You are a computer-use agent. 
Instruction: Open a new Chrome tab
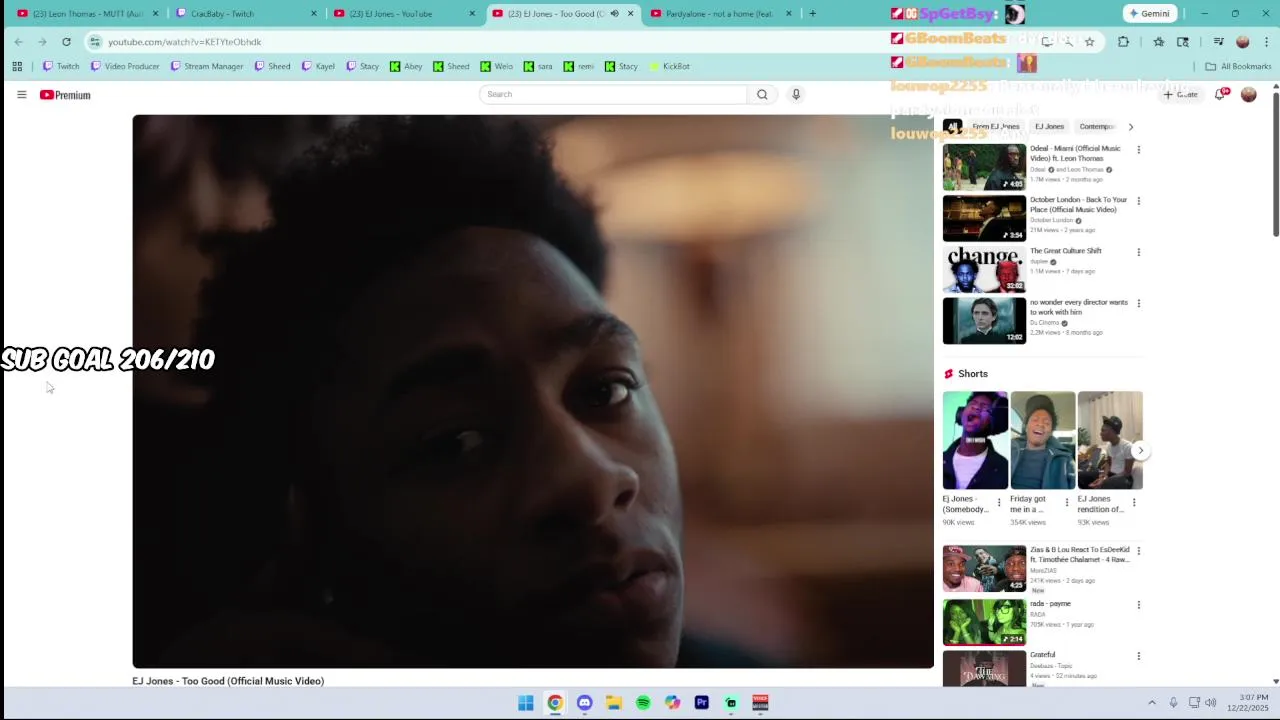point(812,13)
